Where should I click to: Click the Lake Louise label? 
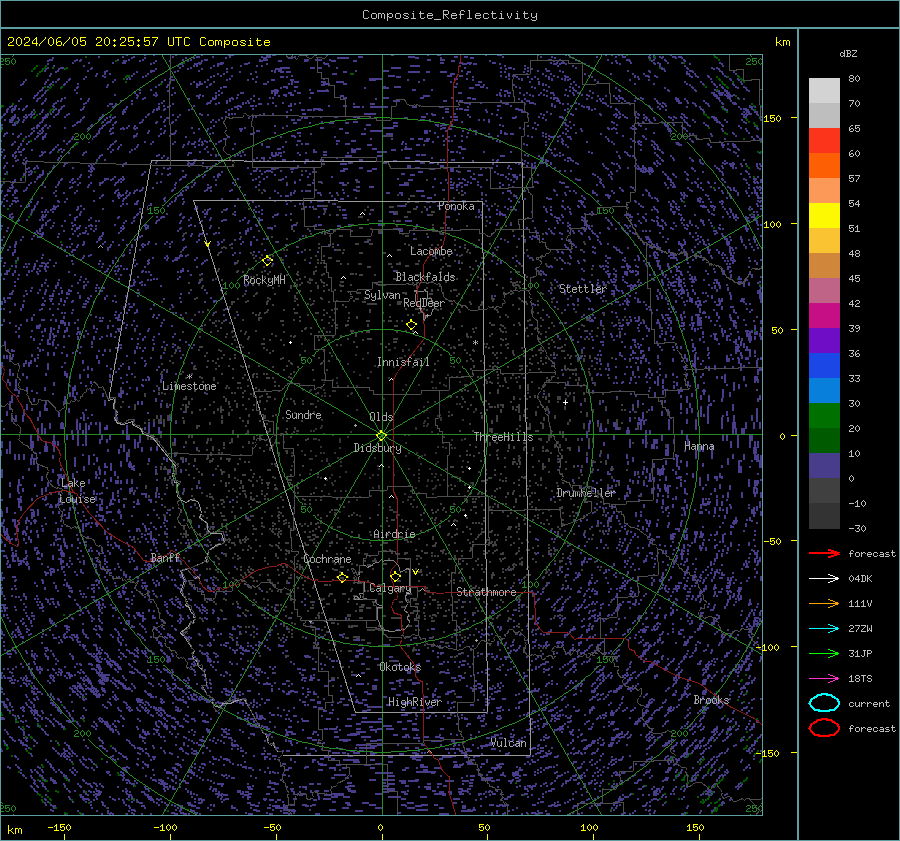click(x=78, y=491)
